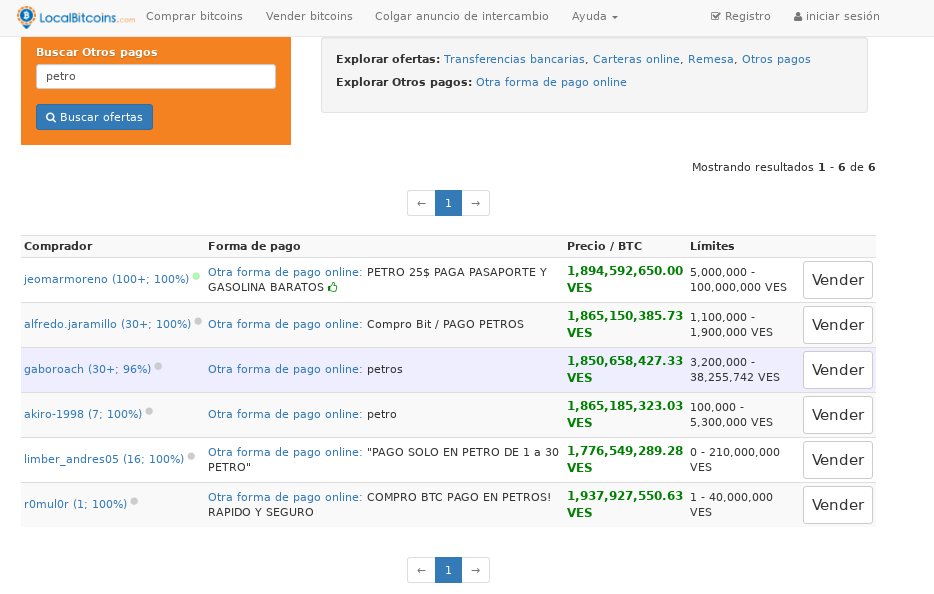The image size is (934, 594).
Task: Click the Mostrando resultados 1 - 6 de 6 text
Action: coord(783,167)
